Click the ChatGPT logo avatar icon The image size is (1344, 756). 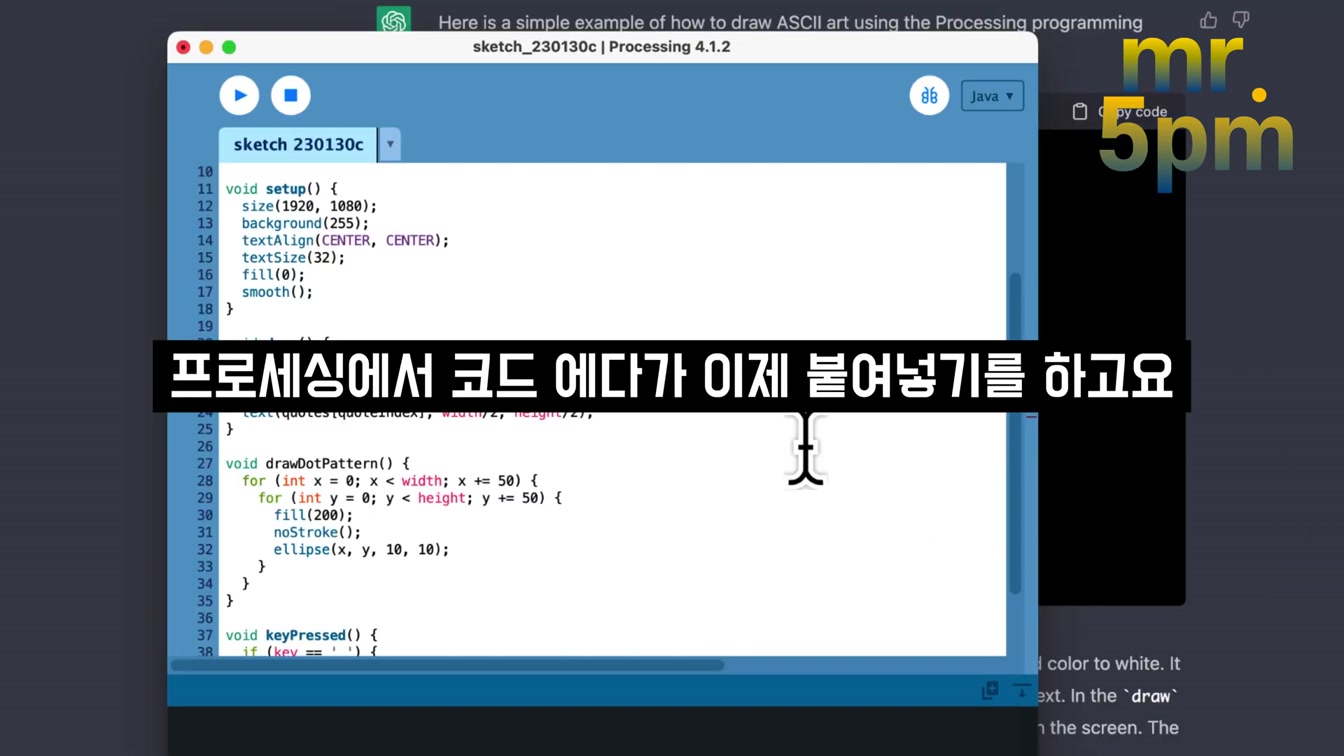pyautogui.click(x=394, y=21)
